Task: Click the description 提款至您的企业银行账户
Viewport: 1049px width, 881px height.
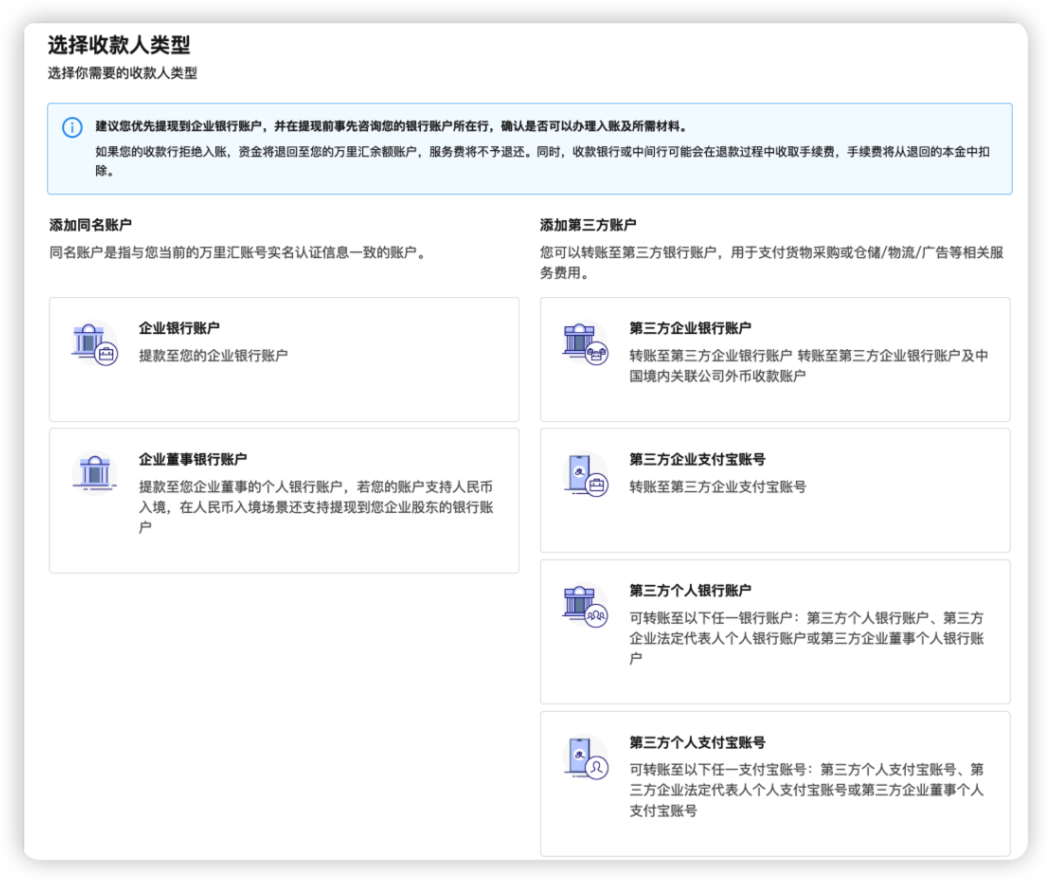Action: pos(213,355)
